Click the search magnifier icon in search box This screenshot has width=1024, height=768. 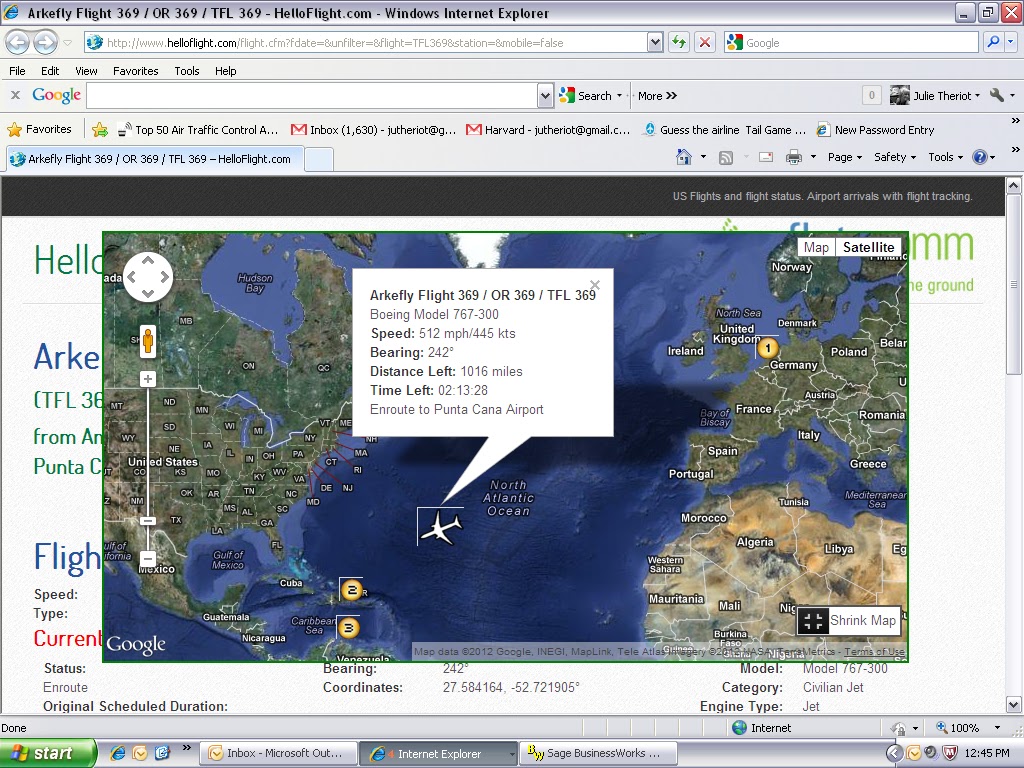[x=993, y=42]
